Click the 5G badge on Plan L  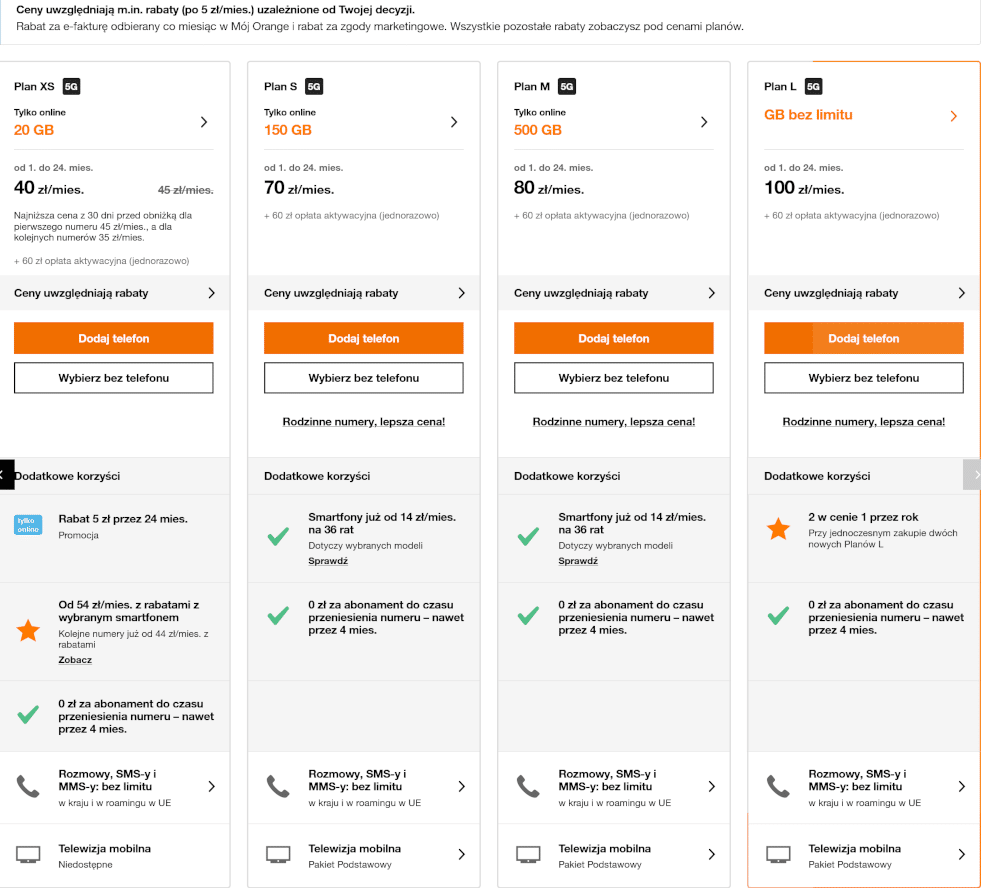(x=813, y=87)
